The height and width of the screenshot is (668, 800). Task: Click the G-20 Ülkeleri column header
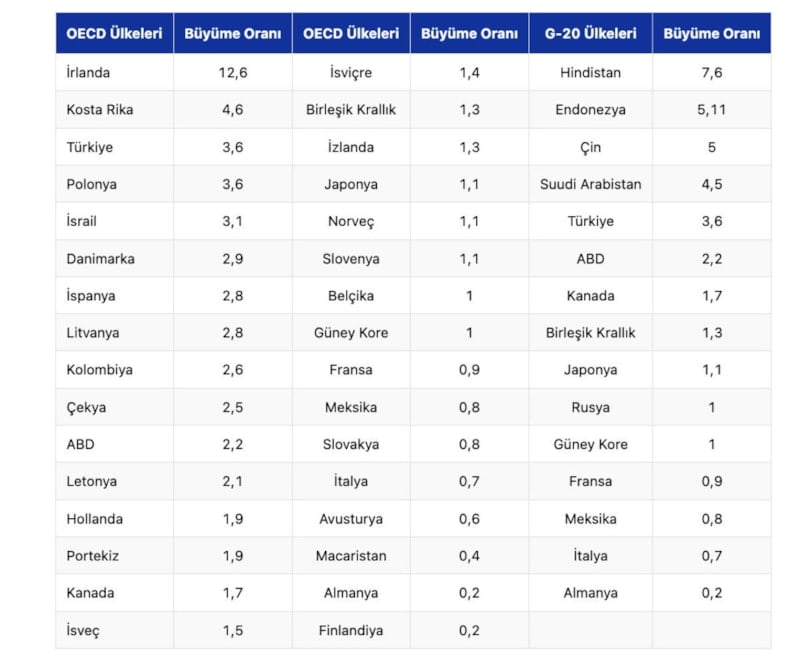pos(590,33)
